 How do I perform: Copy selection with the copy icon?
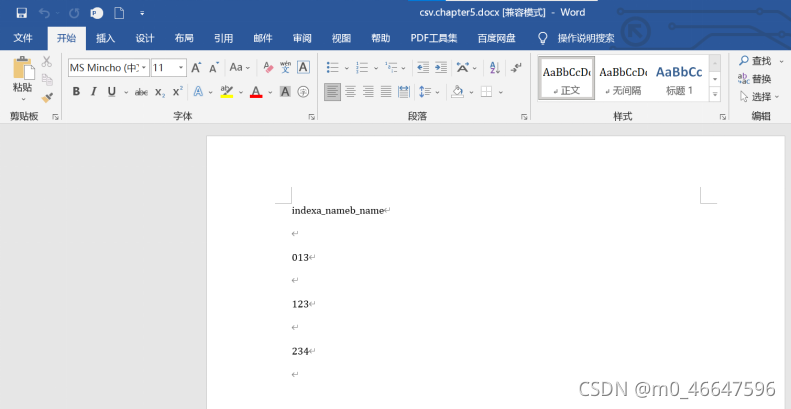click(47, 79)
